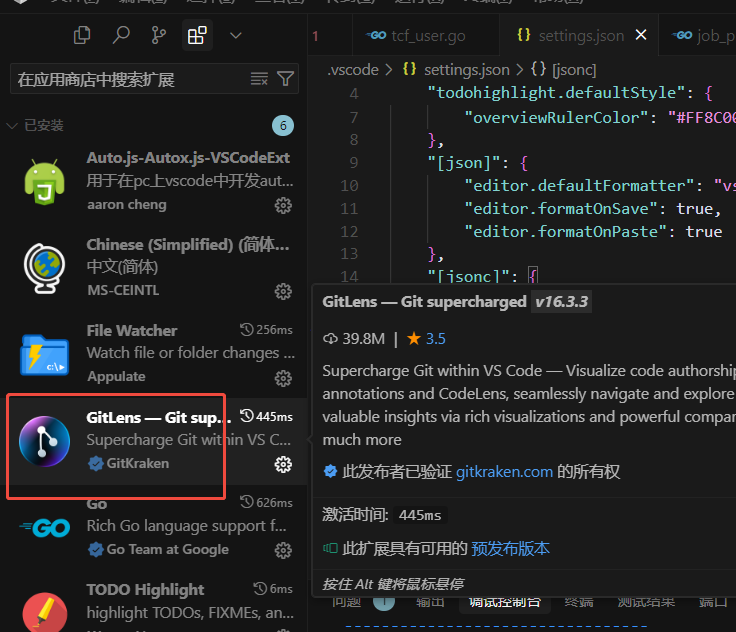Click .vscode breadcrumb segment
This screenshot has height=632, width=736.
coord(353,70)
